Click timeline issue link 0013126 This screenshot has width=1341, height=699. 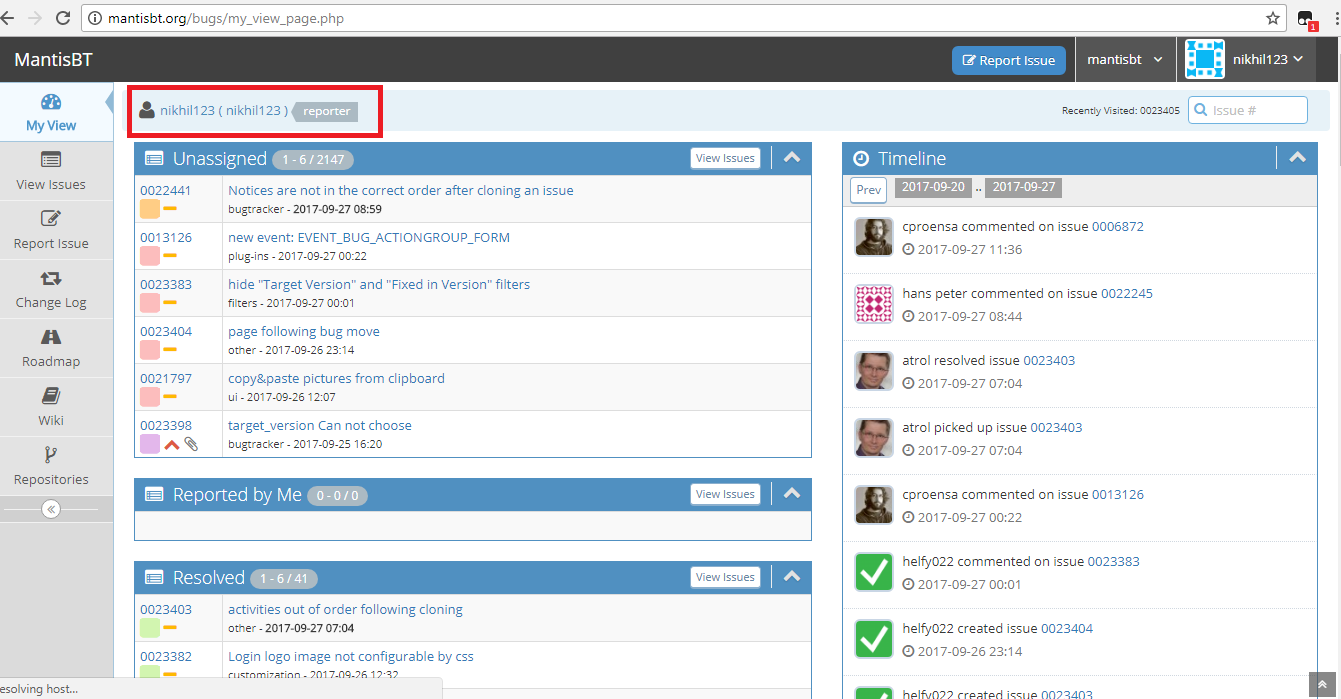point(1118,494)
